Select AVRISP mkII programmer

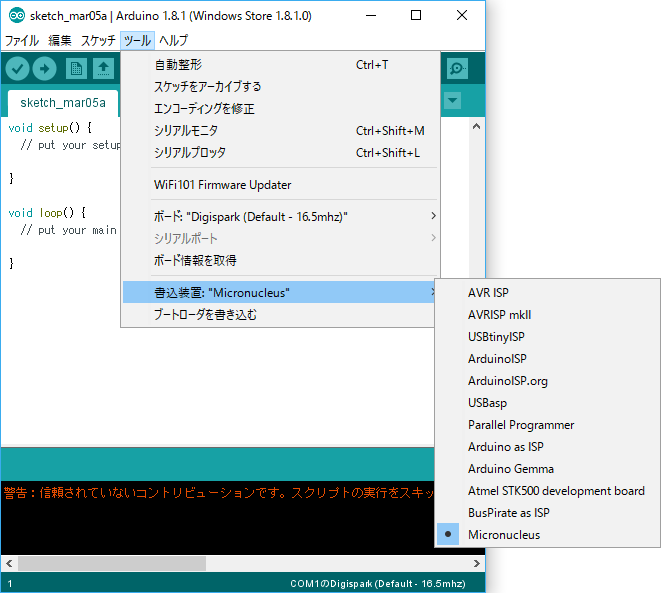click(x=548, y=315)
